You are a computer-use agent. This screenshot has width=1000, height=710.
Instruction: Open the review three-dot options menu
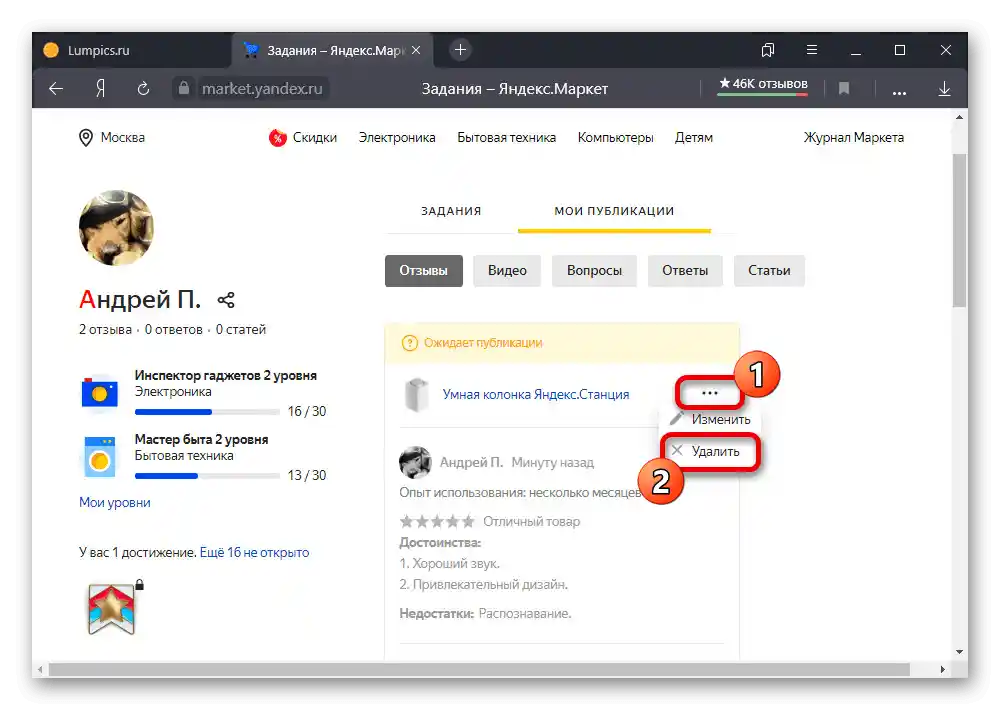click(709, 393)
